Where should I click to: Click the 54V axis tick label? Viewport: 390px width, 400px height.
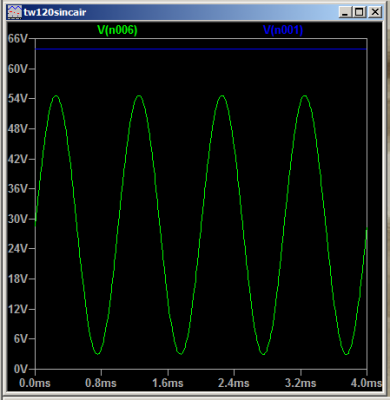(18, 99)
